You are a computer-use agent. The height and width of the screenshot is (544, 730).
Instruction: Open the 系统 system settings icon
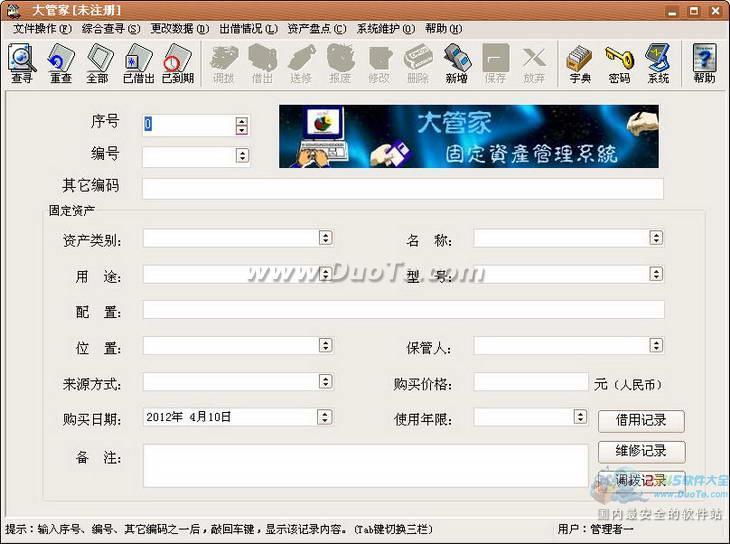click(x=658, y=63)
